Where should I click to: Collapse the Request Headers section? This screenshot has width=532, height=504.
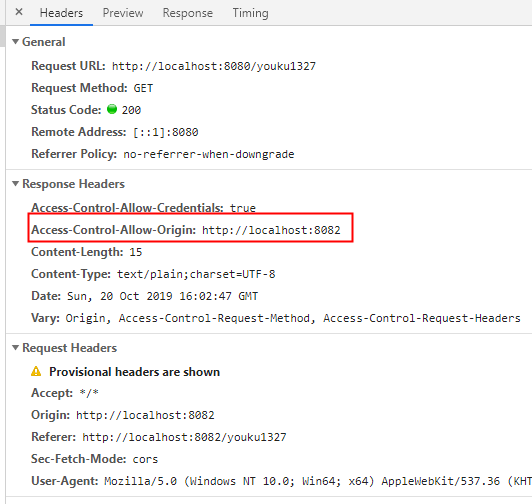point(15,348)
